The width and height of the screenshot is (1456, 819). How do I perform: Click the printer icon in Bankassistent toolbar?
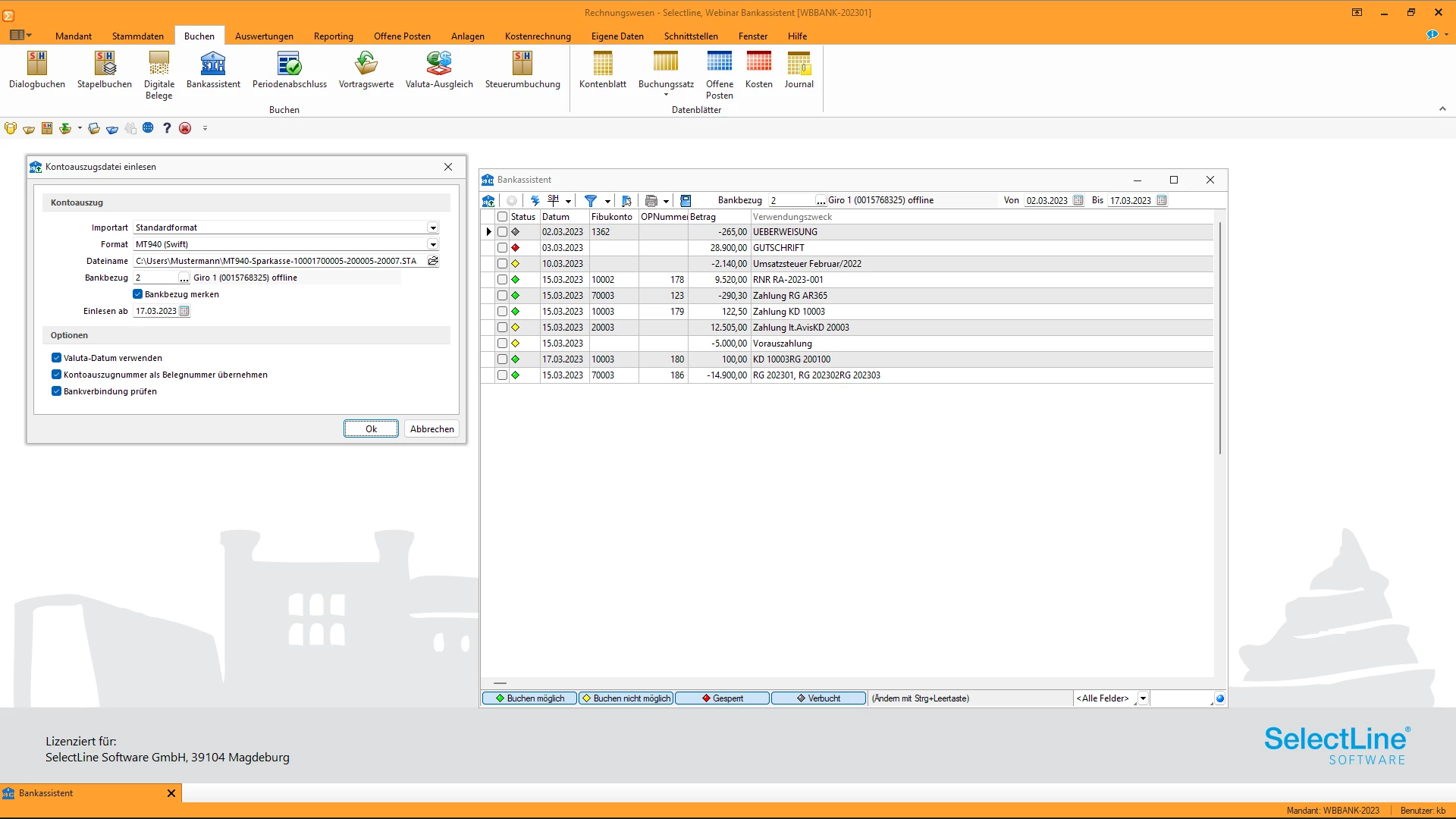[651, 201]
